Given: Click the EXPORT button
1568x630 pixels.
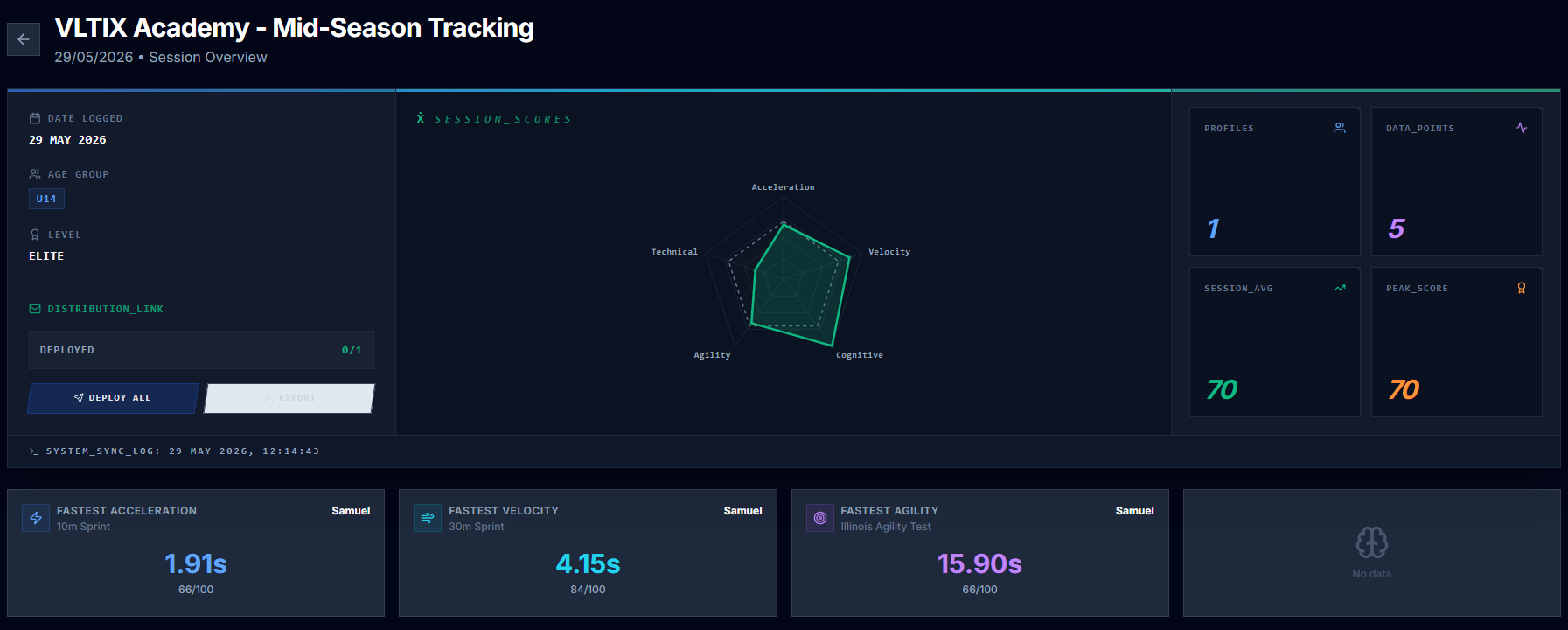Looking at the screenshot, I should coord(289,398).
